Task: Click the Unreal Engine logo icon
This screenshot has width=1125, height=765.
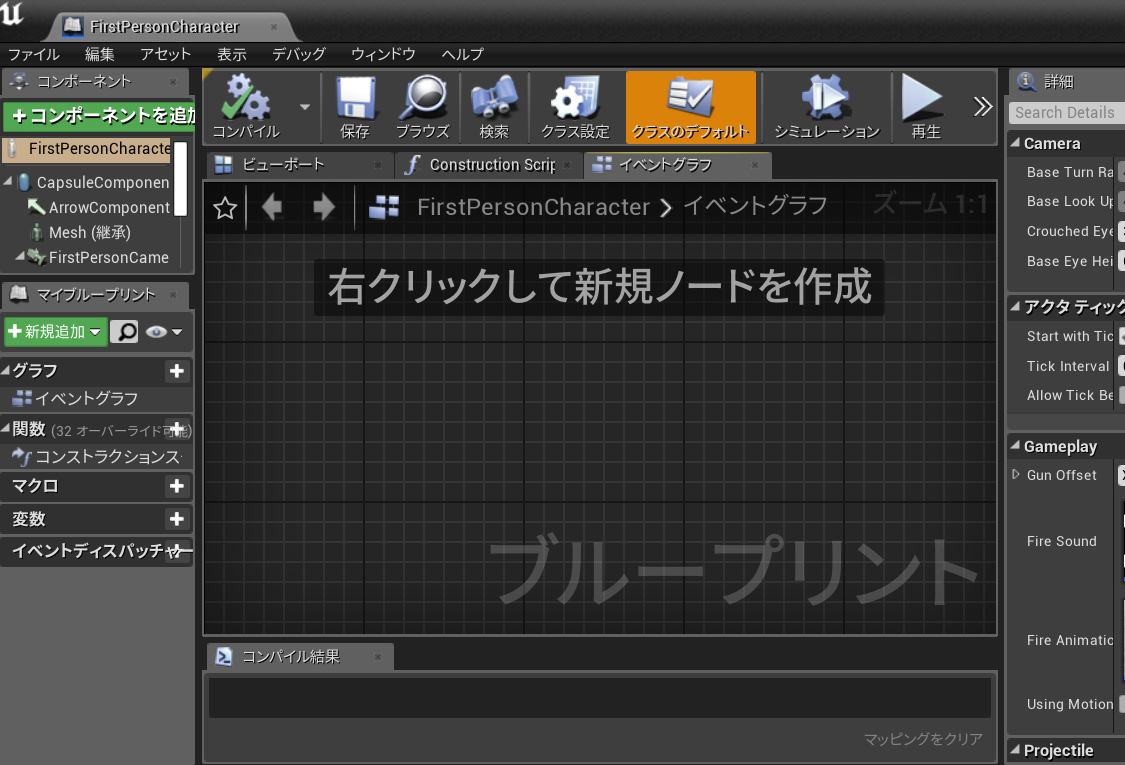Action: tap(12, 14)
